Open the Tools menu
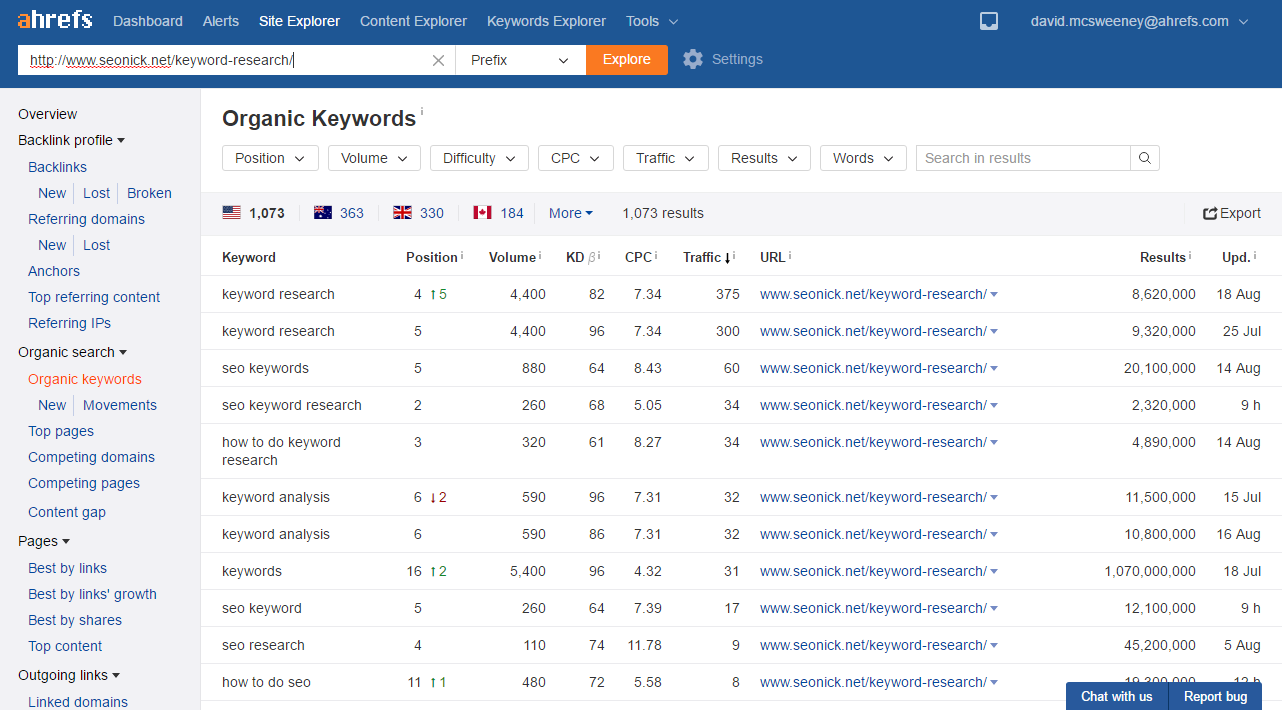Image resolution: width=1282 pixels, height=710 pixels. pos(652,21)
